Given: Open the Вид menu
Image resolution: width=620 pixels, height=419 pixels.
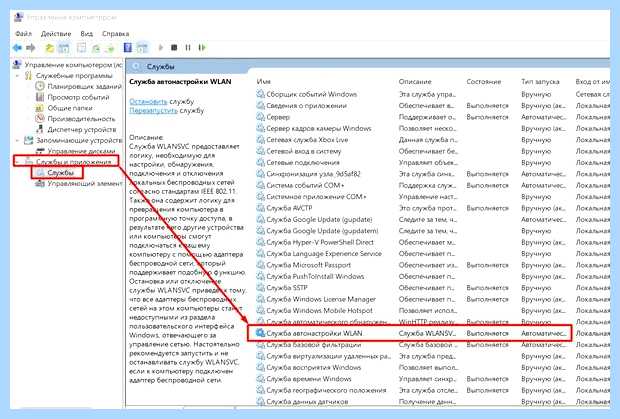Looking at the screenshot, I should point(86,34).
